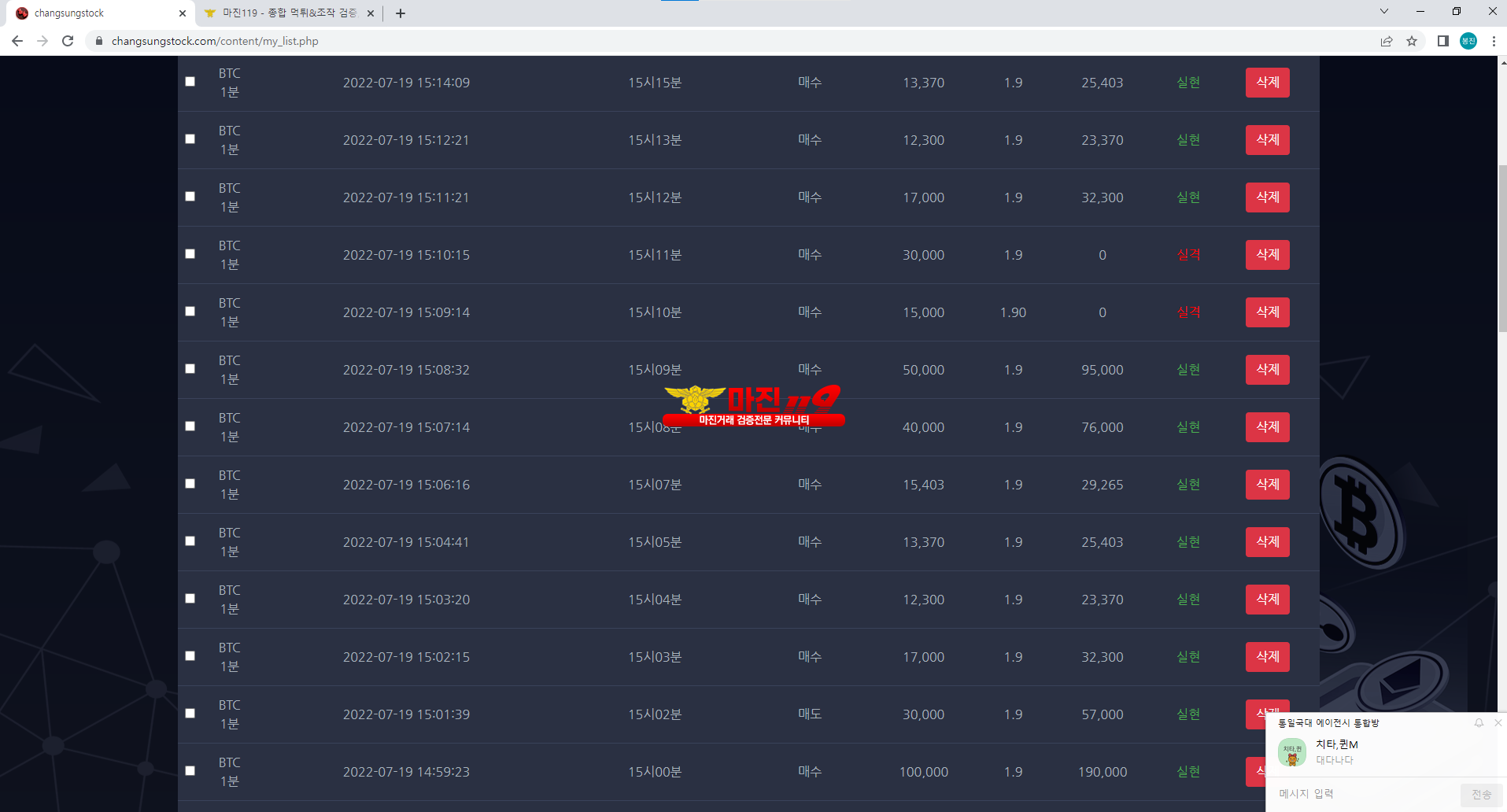Delete the 15시15분 trade with 삭제
1507x812 pixels.
(1267, 83)
